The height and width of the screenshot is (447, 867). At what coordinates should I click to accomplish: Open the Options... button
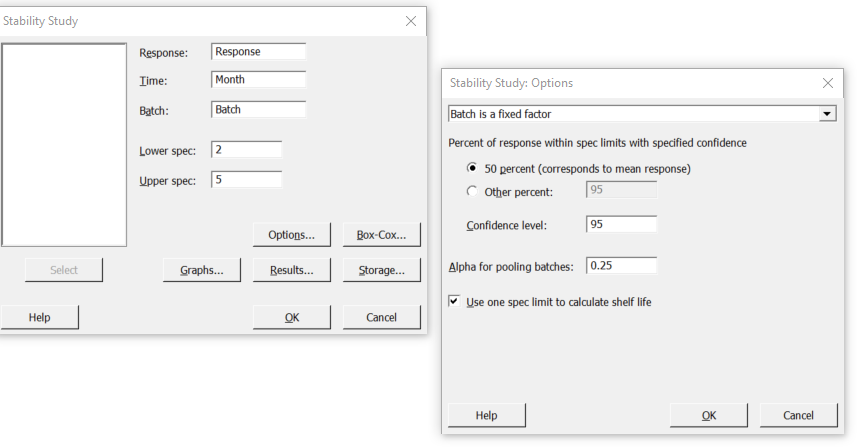[291, 235]
